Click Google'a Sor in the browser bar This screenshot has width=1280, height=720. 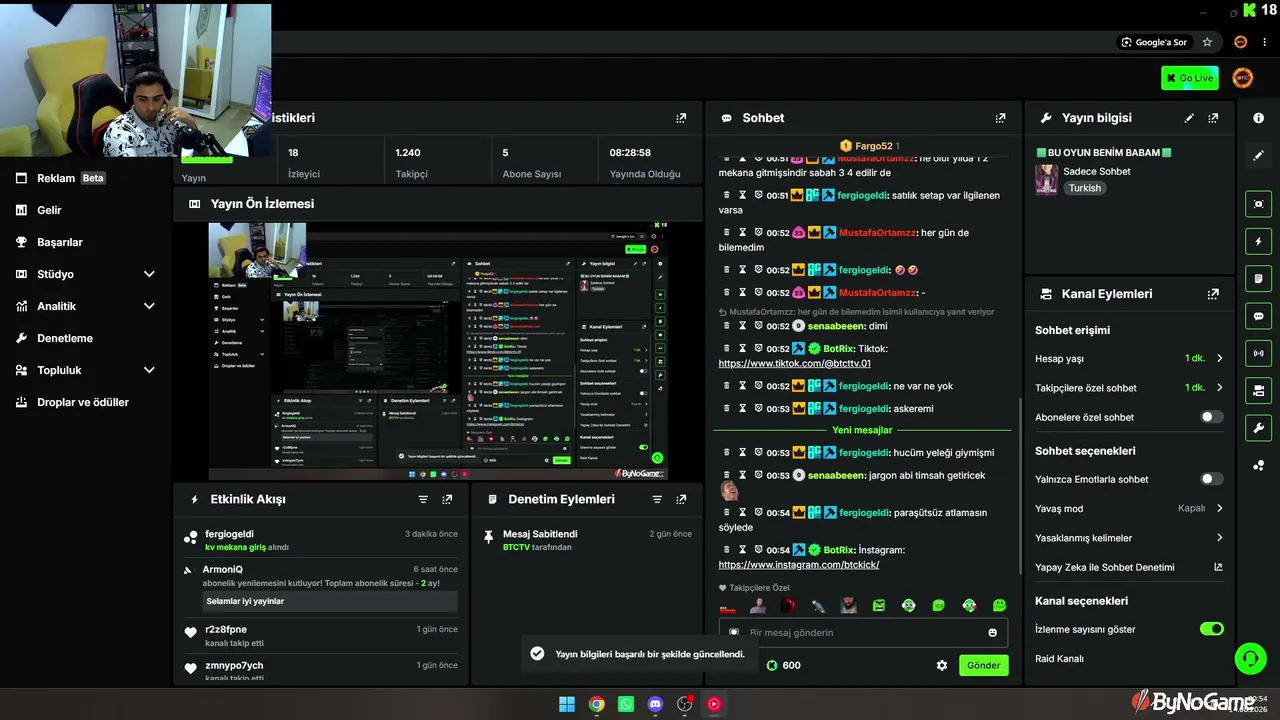tap(1154, 42)
